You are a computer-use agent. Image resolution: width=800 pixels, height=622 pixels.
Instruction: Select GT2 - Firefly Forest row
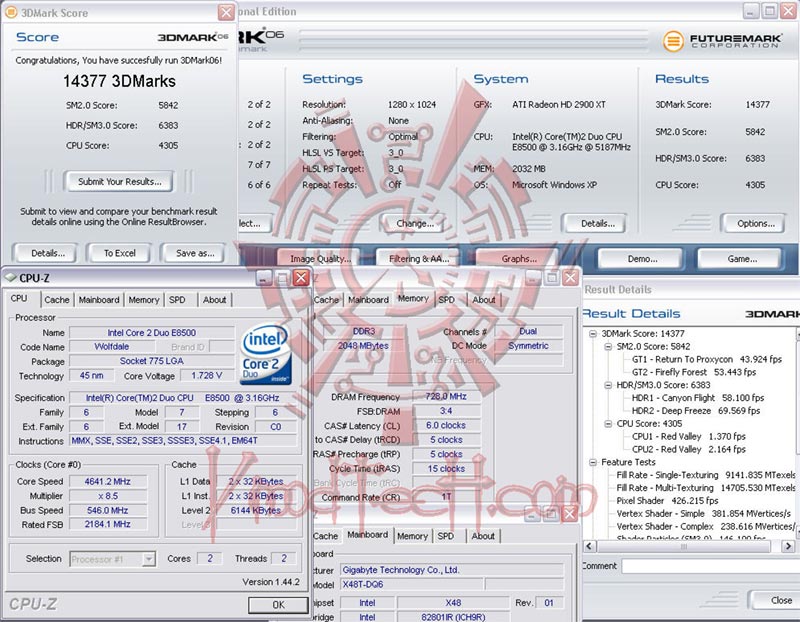click(694, 372)
